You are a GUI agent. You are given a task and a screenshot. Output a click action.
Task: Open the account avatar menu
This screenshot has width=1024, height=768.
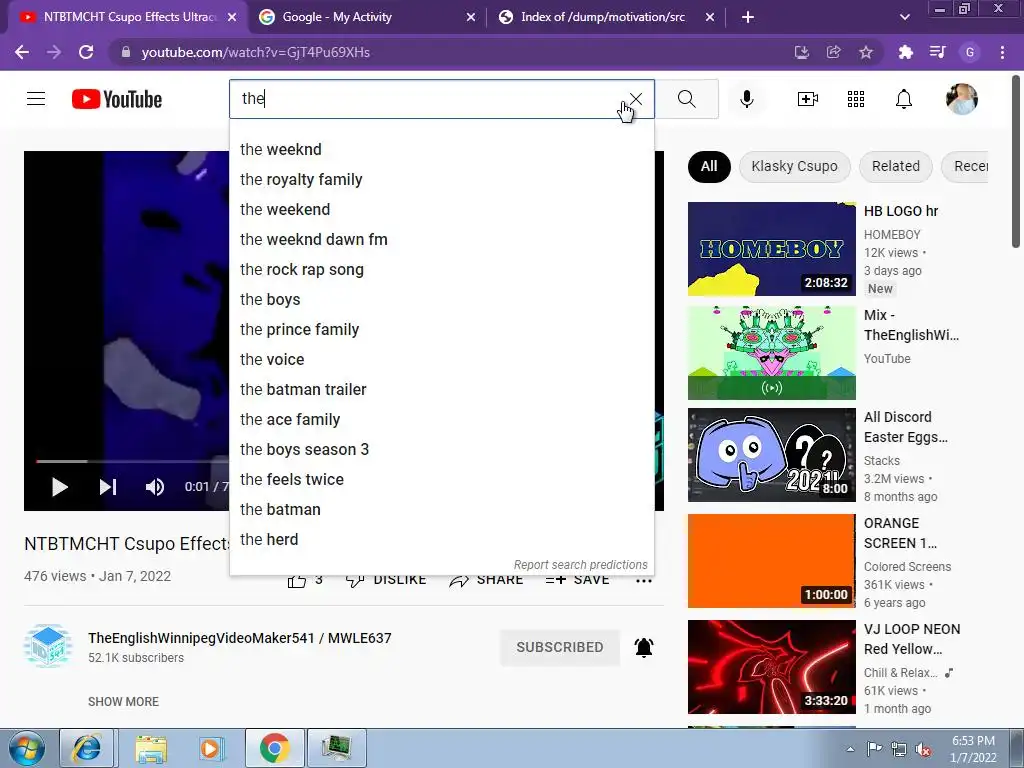coord(962,99)
